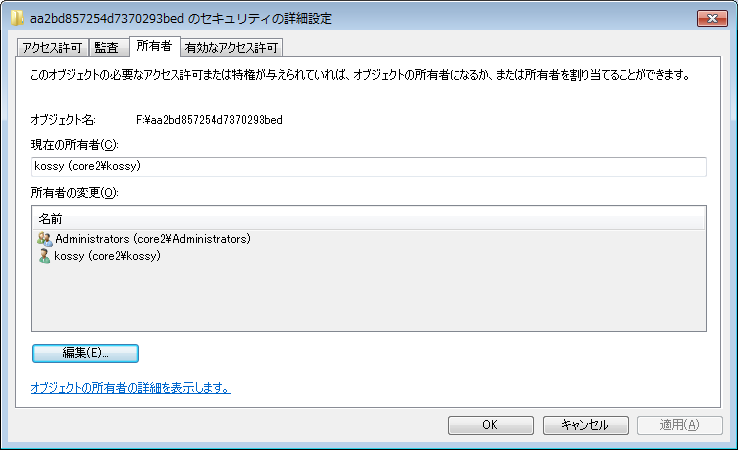Click the 現在の所有者 text field
This screenshot has width=738, height=450.
point(368,166)
